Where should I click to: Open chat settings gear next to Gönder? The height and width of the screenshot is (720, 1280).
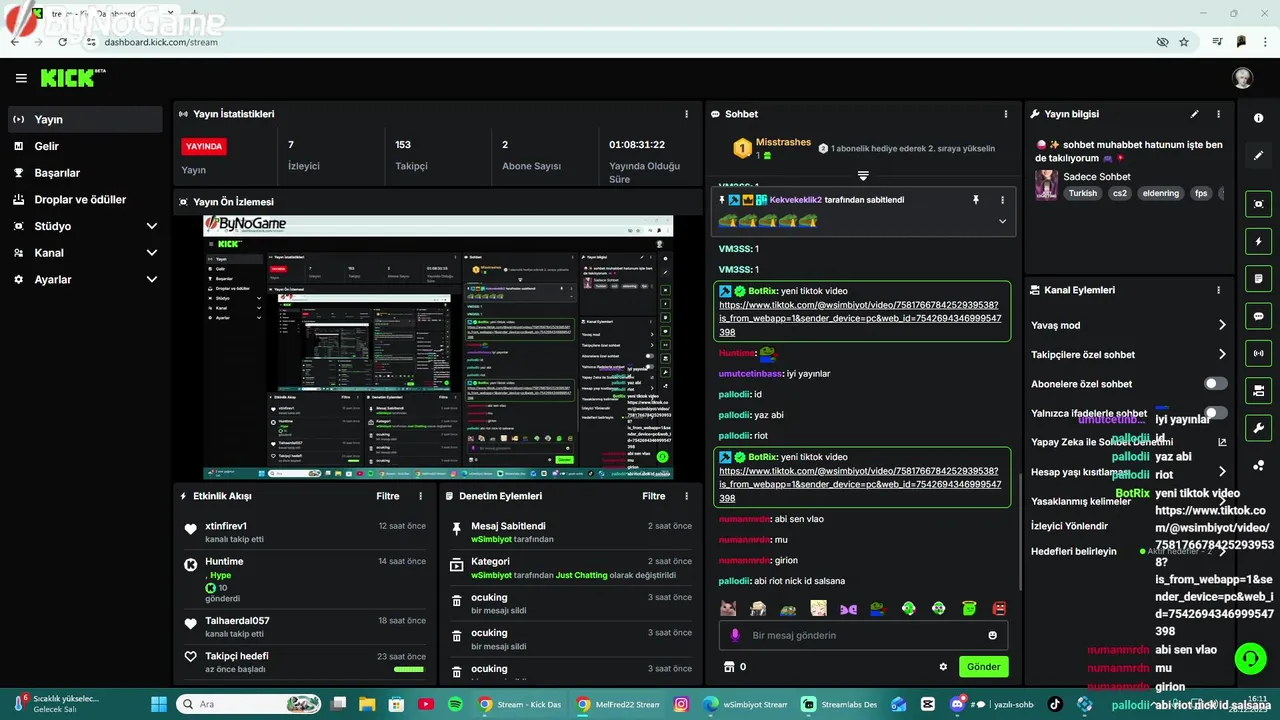pos(942,667)
